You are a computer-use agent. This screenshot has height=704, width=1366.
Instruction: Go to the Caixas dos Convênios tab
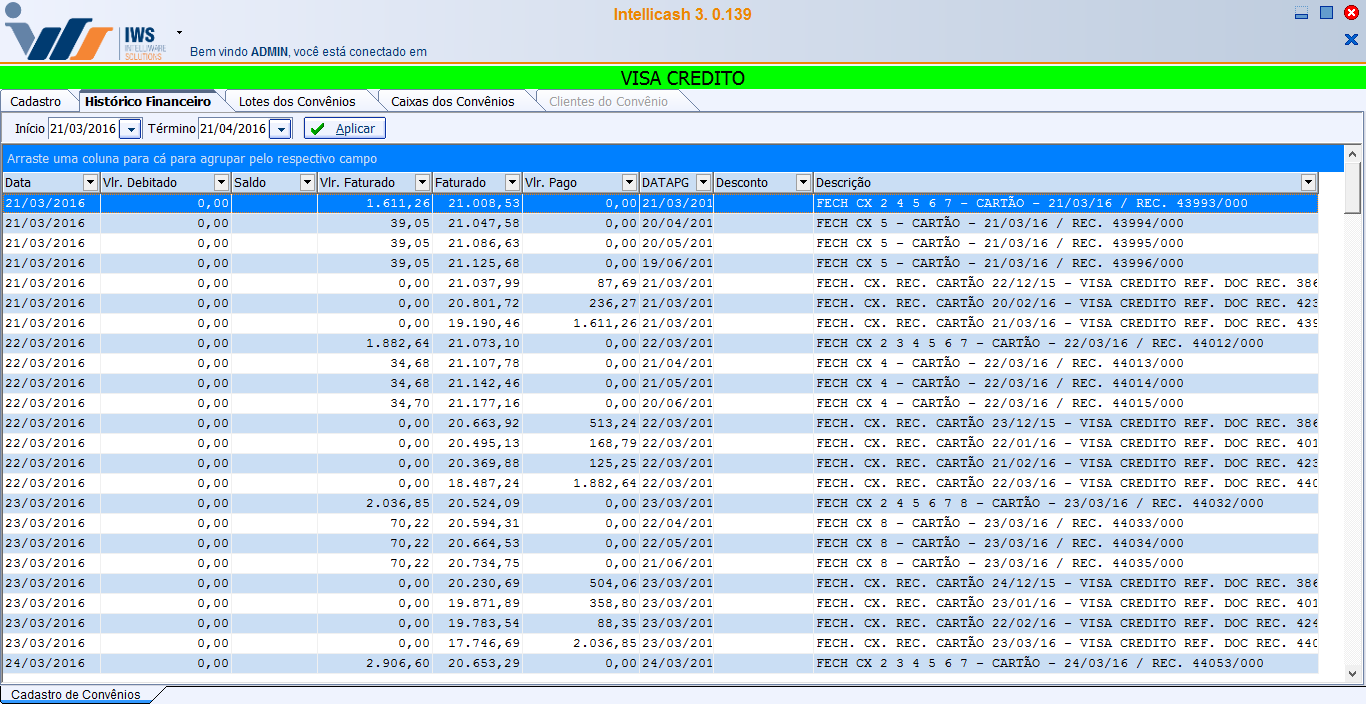(453, 101)
